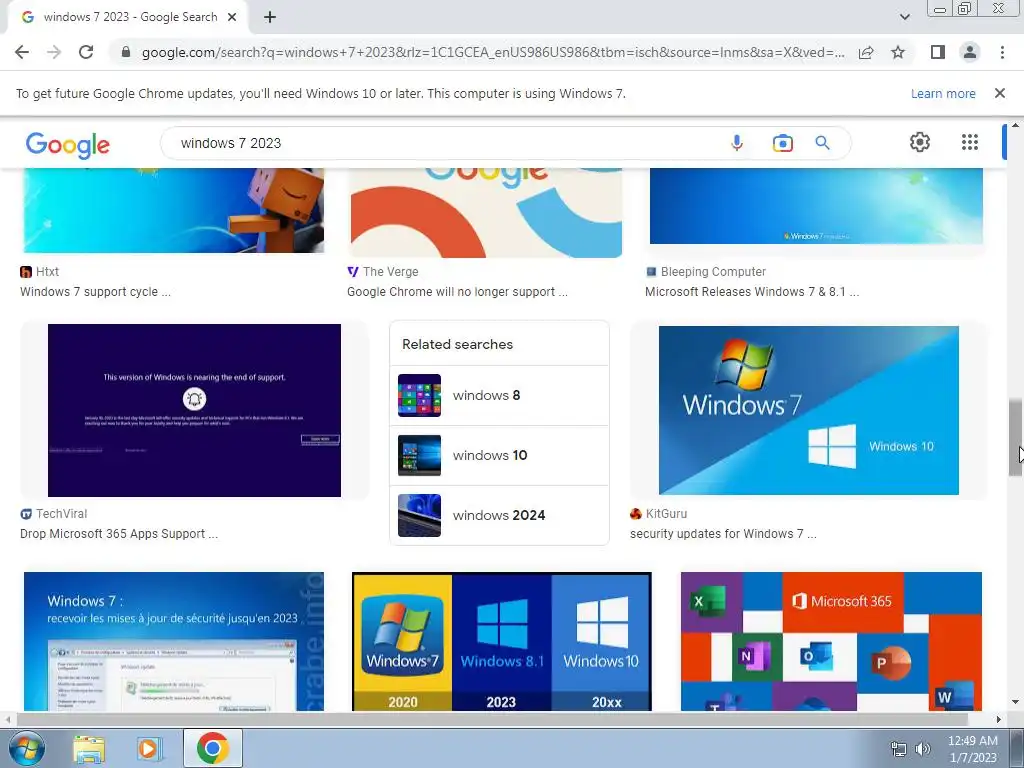
Task: Click the vertical scrollbar thumb
Action: point(1015,438)
